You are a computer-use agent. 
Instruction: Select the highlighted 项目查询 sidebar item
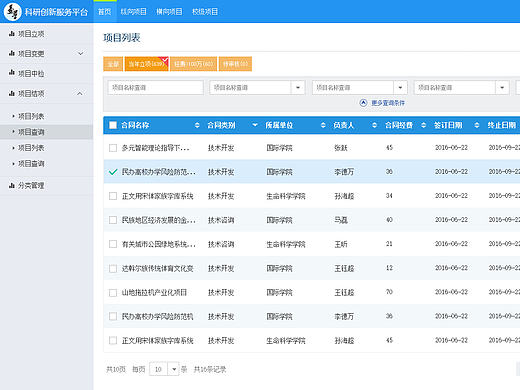pyautogui.click(x=46, y=132)
